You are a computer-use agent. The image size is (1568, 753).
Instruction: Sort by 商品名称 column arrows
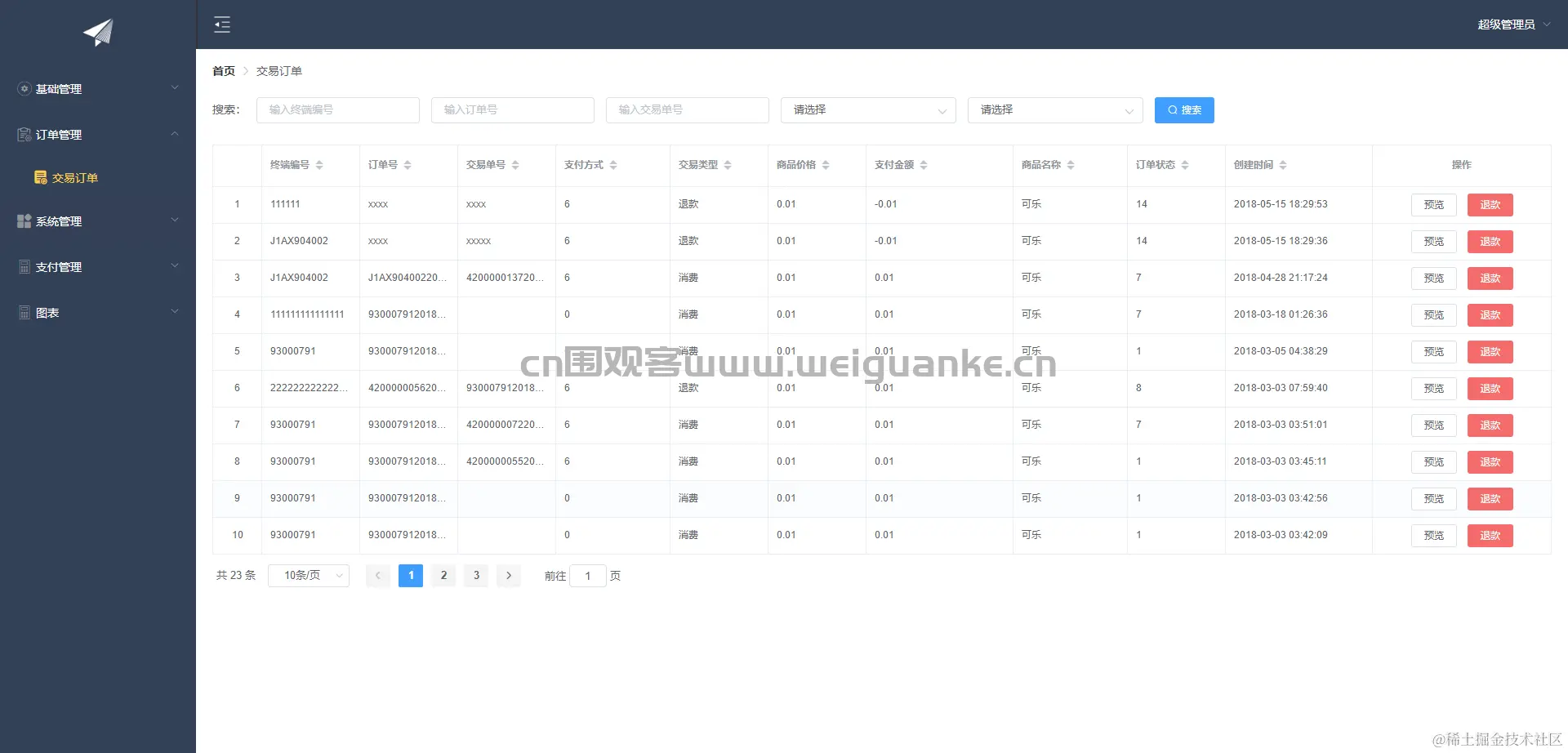click(1071, 165)
